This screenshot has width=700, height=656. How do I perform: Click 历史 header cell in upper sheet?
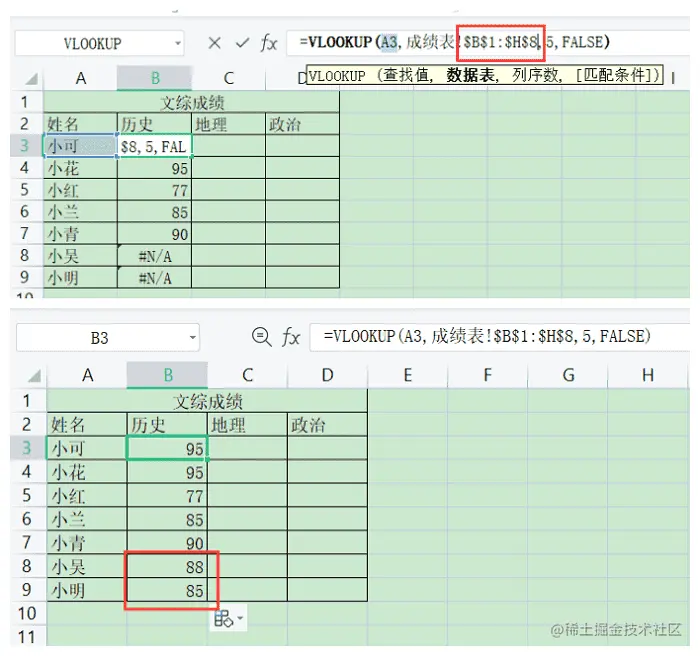(x=154, y=124)
